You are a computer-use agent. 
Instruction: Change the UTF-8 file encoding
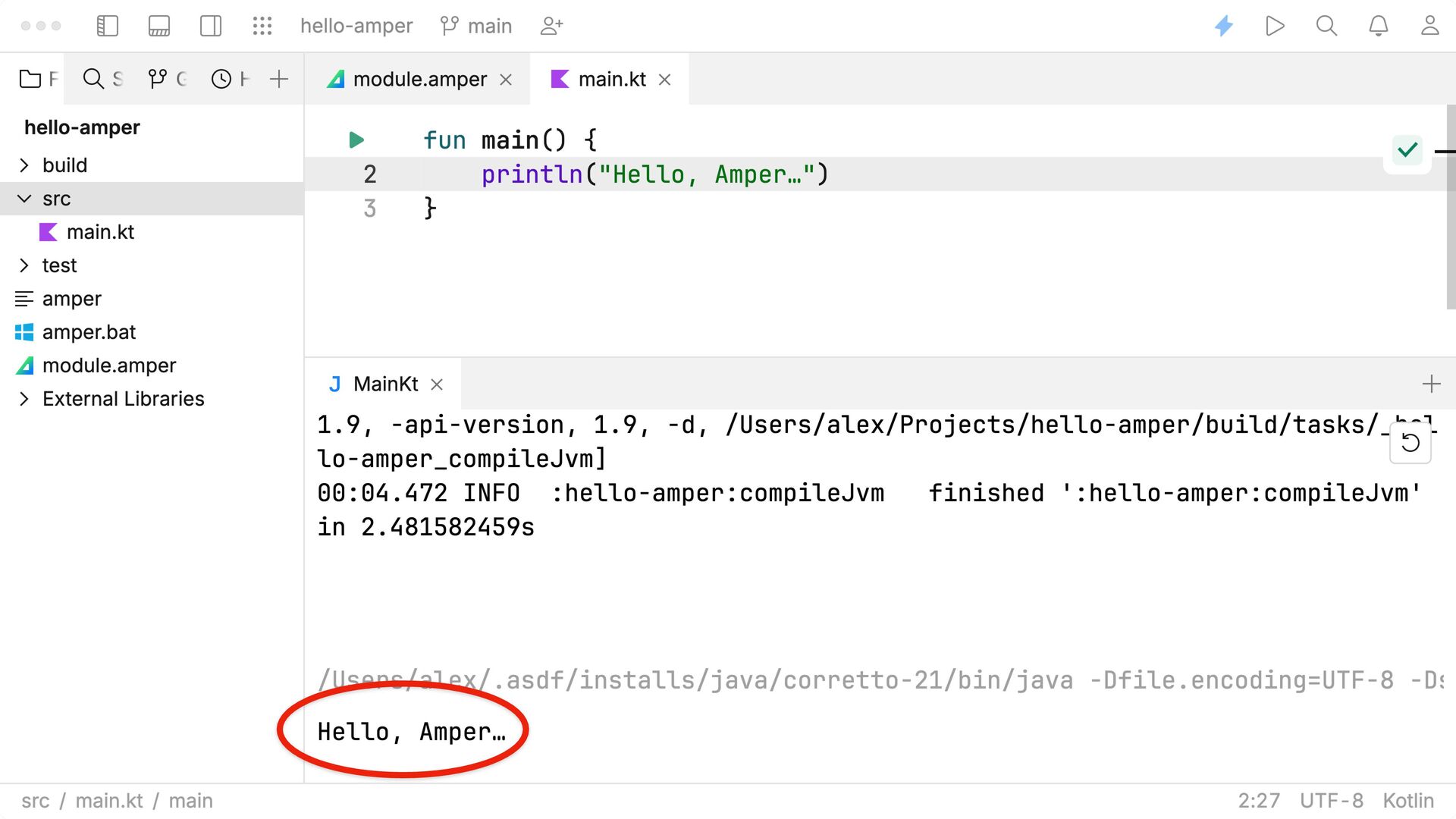pyautogui.click(x=1332, y=801)
